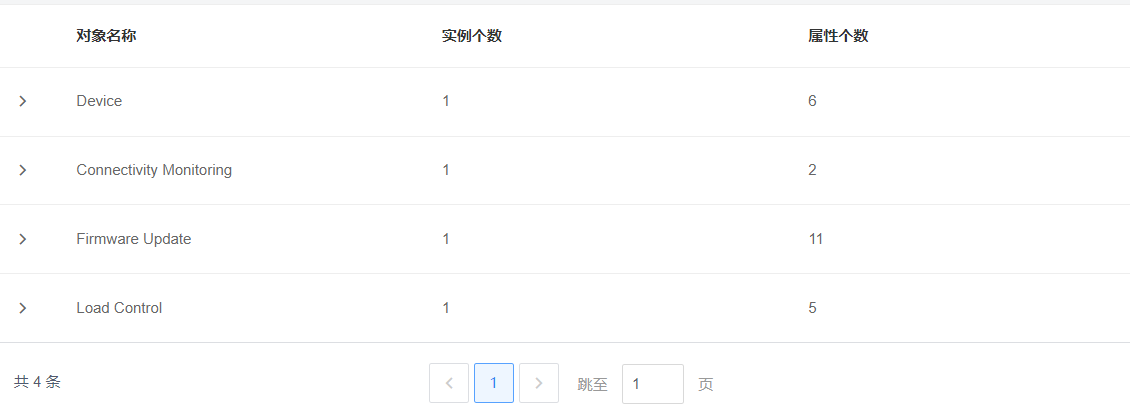
Task: Expand the Device row
Action: [22, 101]
